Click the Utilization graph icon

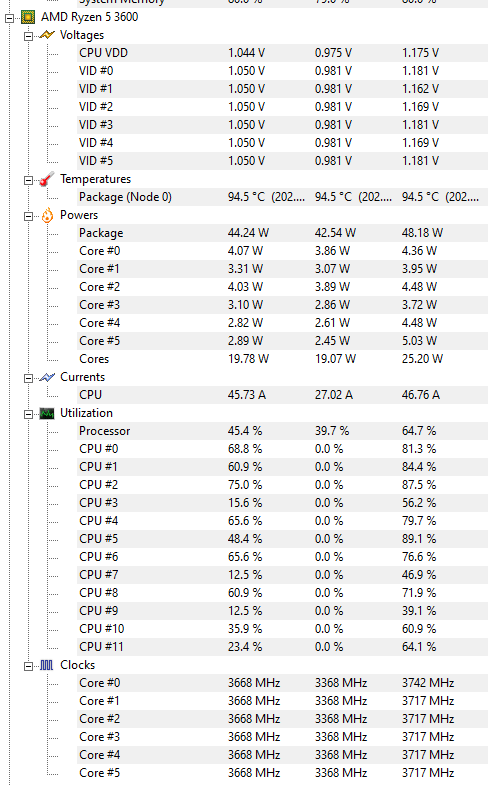coord(47,414)
